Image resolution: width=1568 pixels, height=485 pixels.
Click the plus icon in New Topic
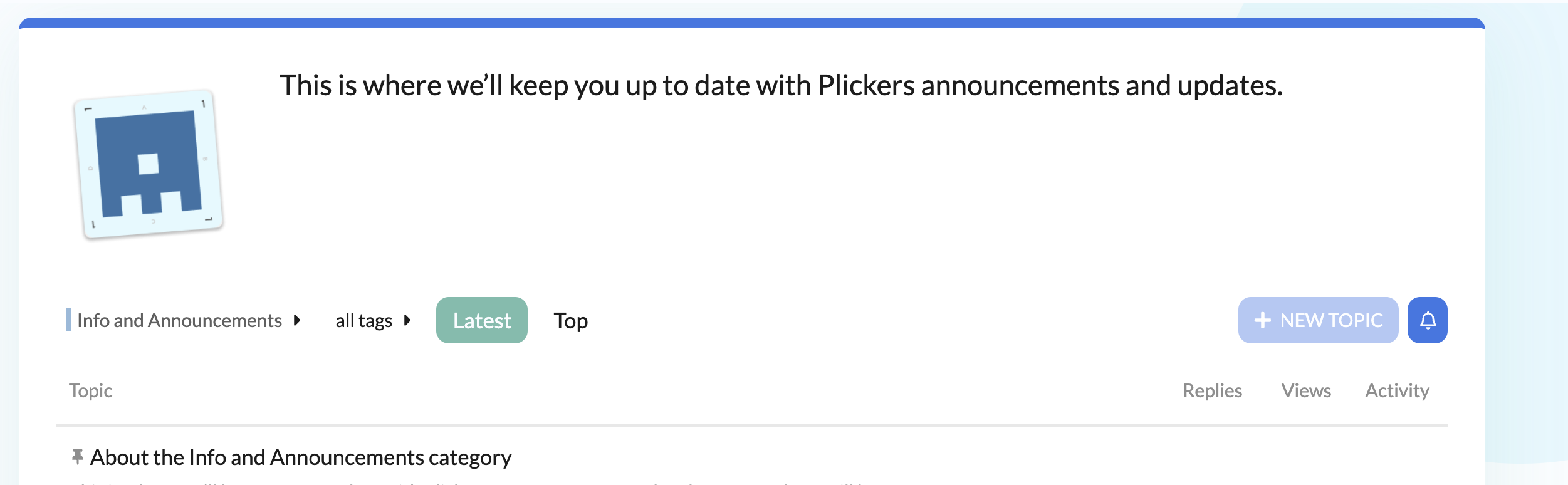click(1262, 320)
